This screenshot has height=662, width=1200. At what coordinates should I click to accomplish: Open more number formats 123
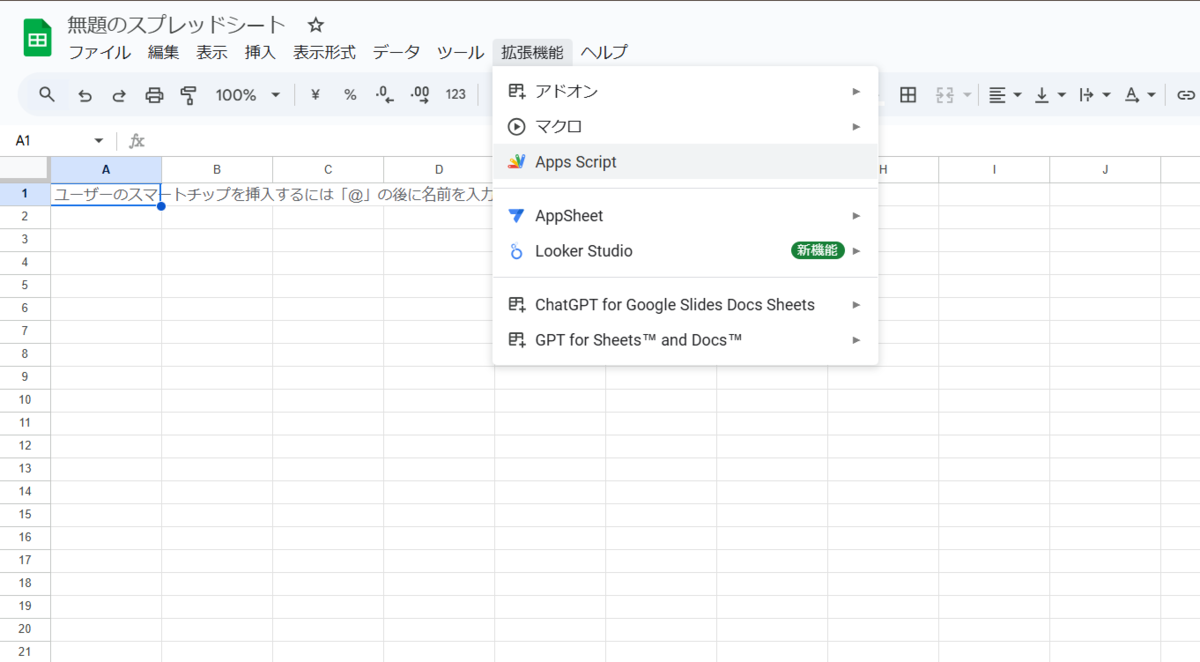(456, 95)
